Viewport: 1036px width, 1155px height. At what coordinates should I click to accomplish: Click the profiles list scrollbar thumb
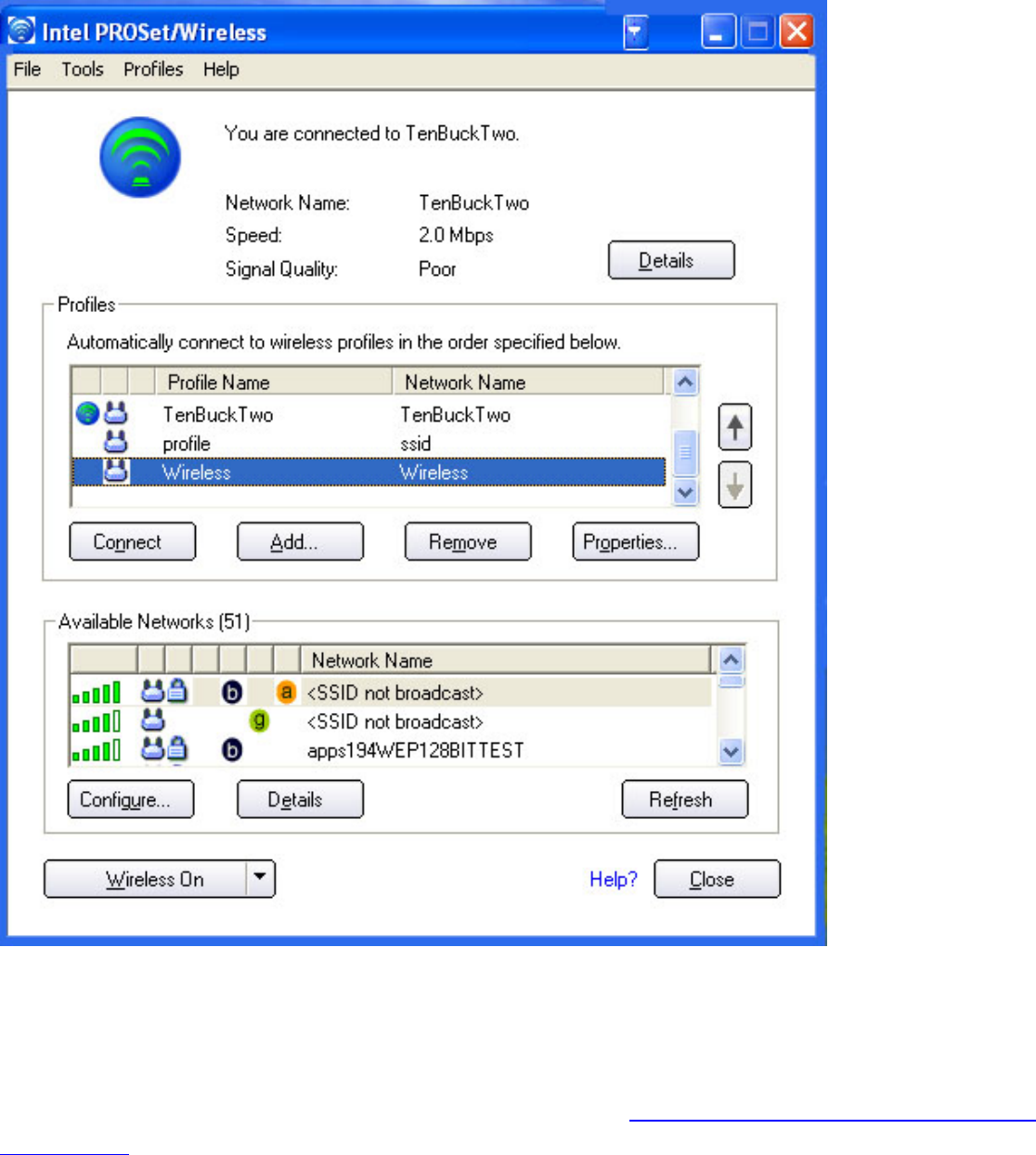click(x=685, y=454)
